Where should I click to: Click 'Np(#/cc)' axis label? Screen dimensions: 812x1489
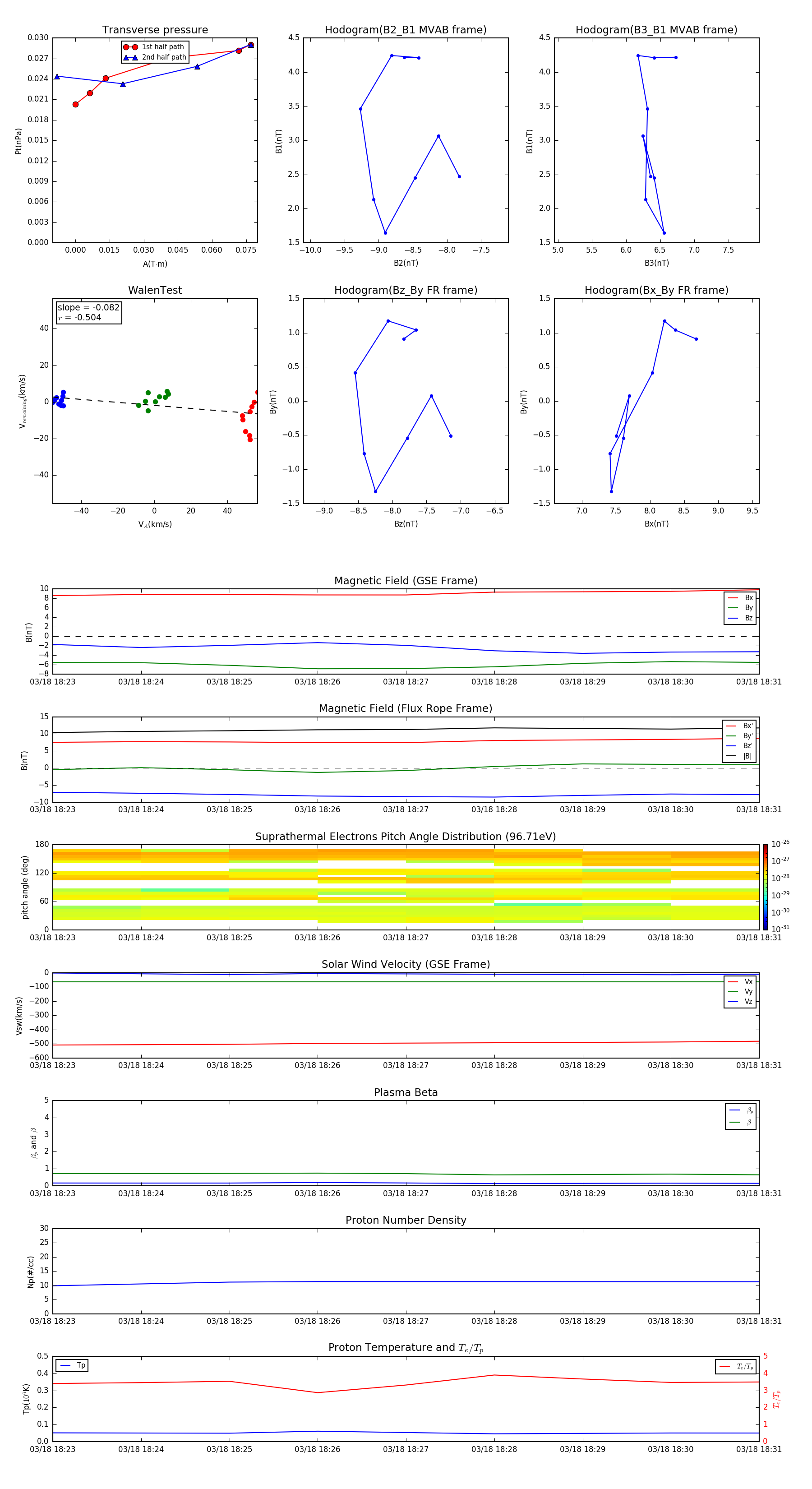point(31,1271)
